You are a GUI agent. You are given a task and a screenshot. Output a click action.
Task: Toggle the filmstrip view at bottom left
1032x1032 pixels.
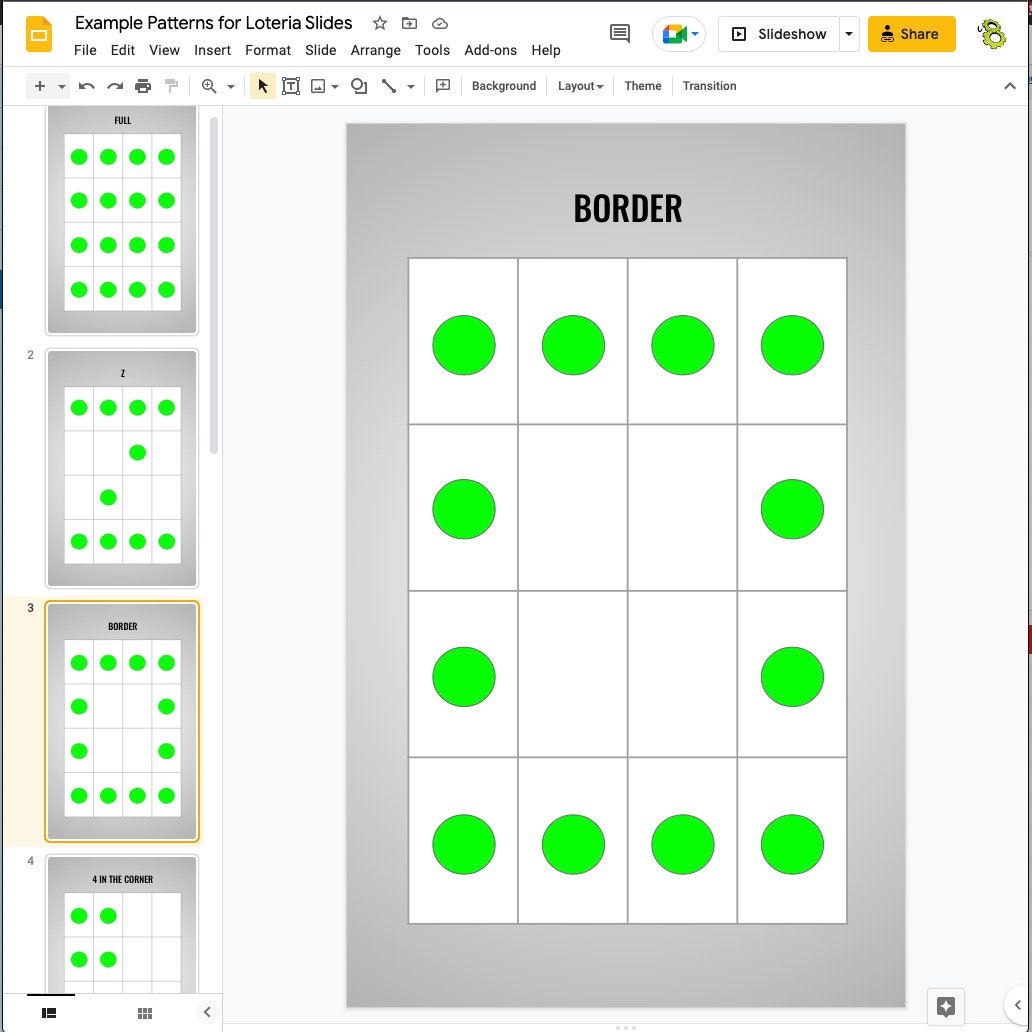click(x=47, y=1013)
